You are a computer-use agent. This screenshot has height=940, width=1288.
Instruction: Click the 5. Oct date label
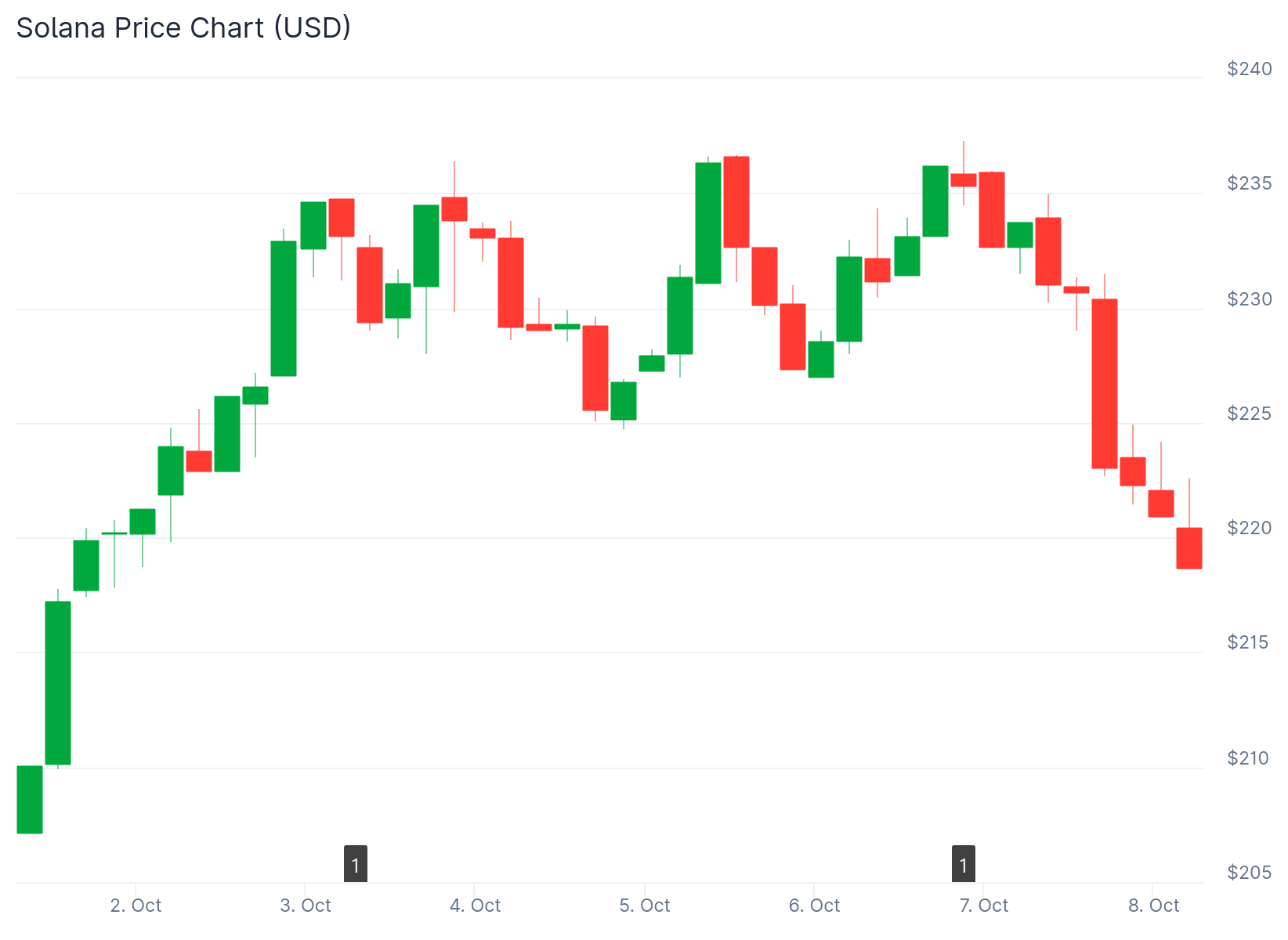point(645,906)
